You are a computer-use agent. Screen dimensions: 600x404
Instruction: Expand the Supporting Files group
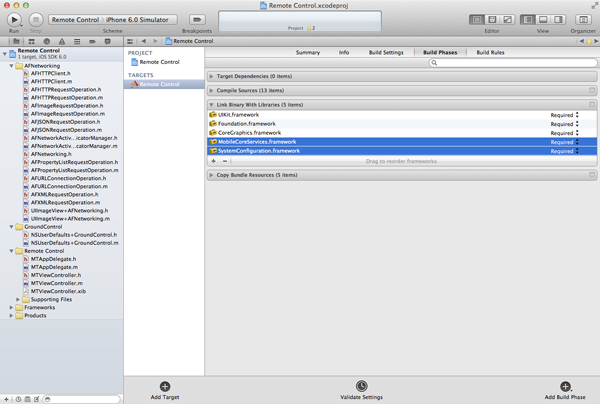point(18,300)
